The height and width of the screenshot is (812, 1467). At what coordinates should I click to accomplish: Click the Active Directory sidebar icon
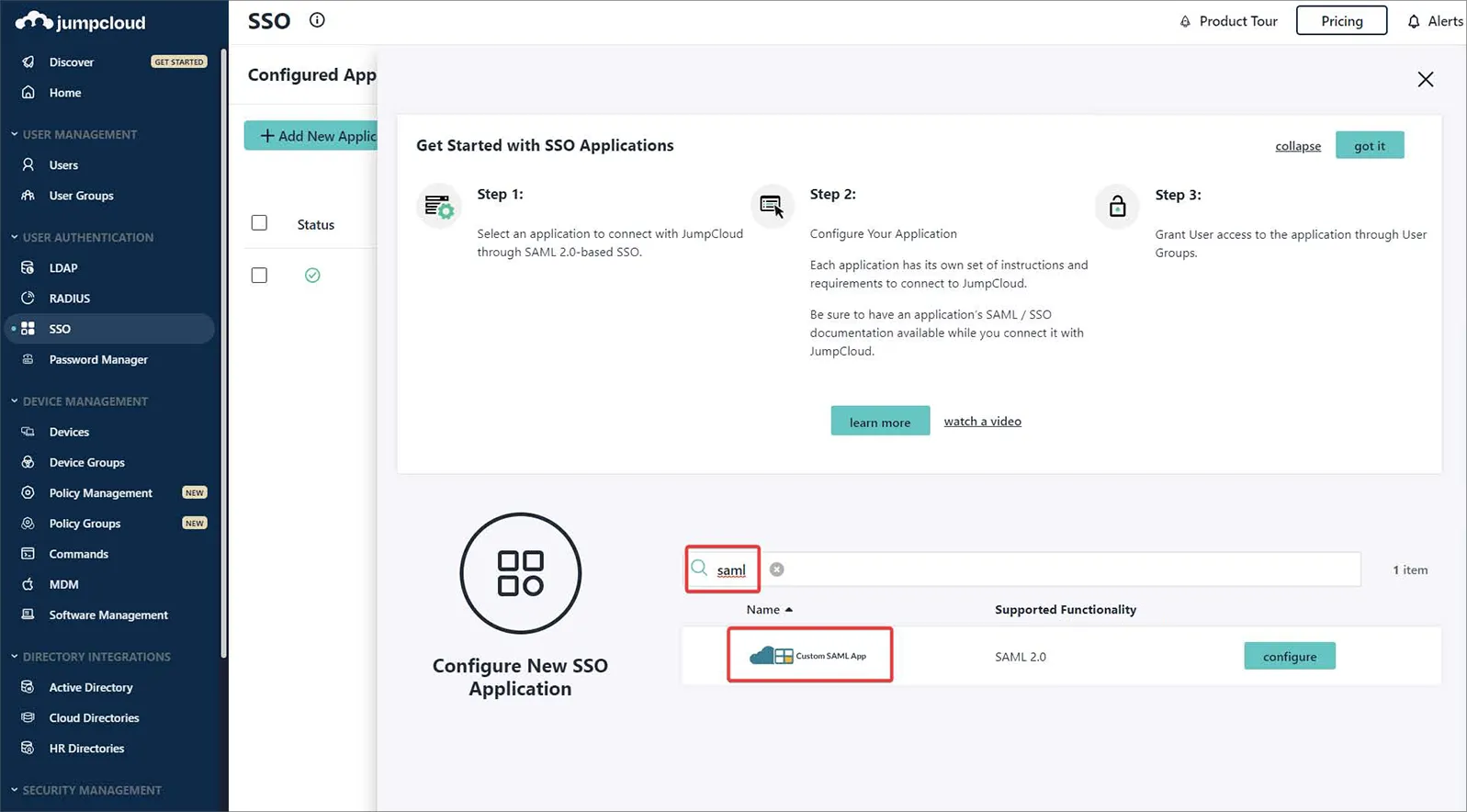28,687
